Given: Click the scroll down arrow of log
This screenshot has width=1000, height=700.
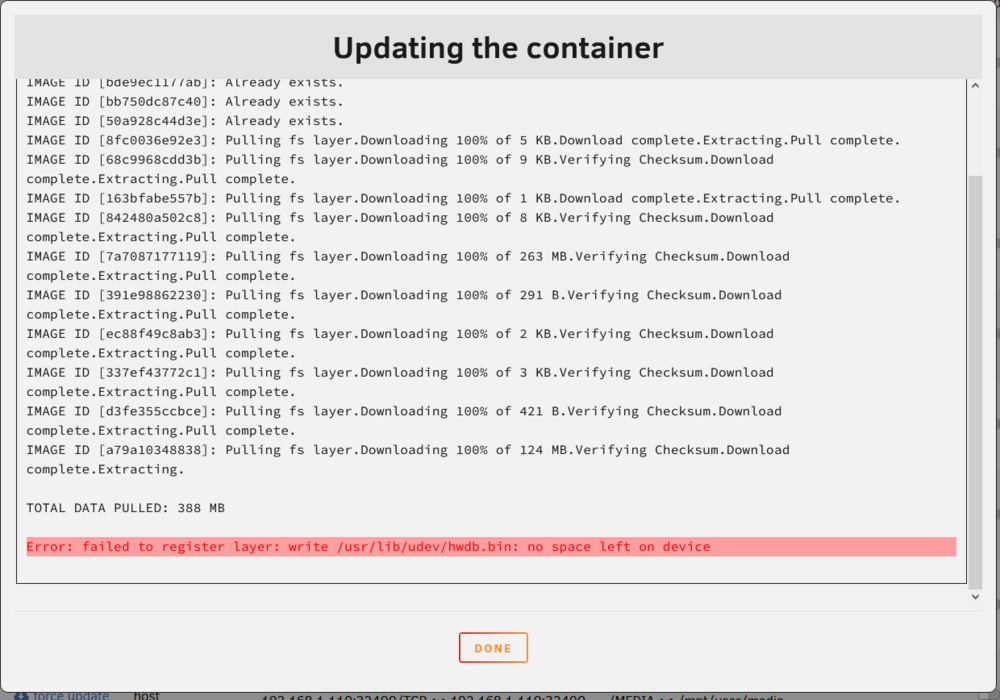Looking at the screenshot, I should (975, 597).
